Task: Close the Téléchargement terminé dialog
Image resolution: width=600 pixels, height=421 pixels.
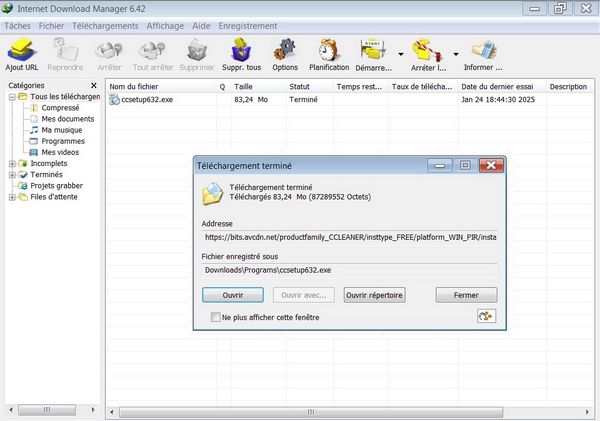Action: coord(491,165)
